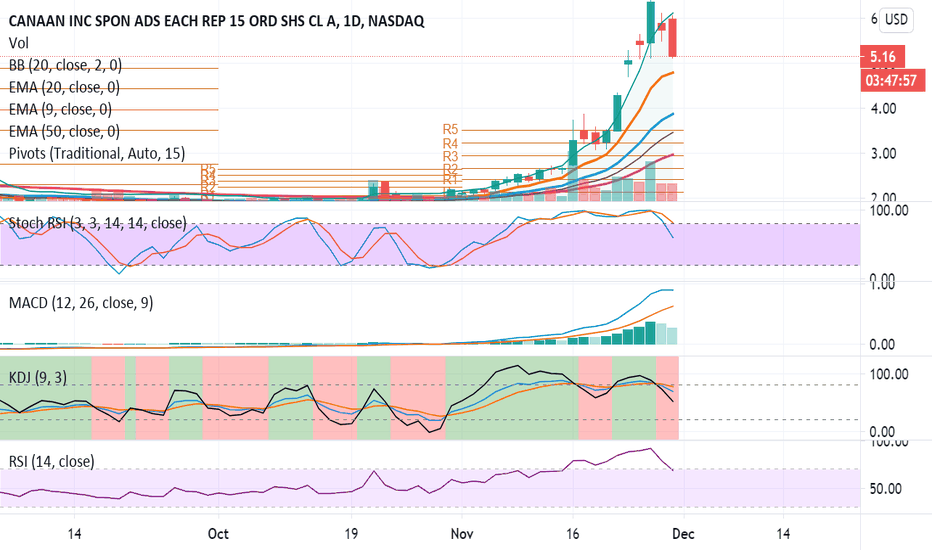Click the R5 pivot level label

(x=450, y=130)
